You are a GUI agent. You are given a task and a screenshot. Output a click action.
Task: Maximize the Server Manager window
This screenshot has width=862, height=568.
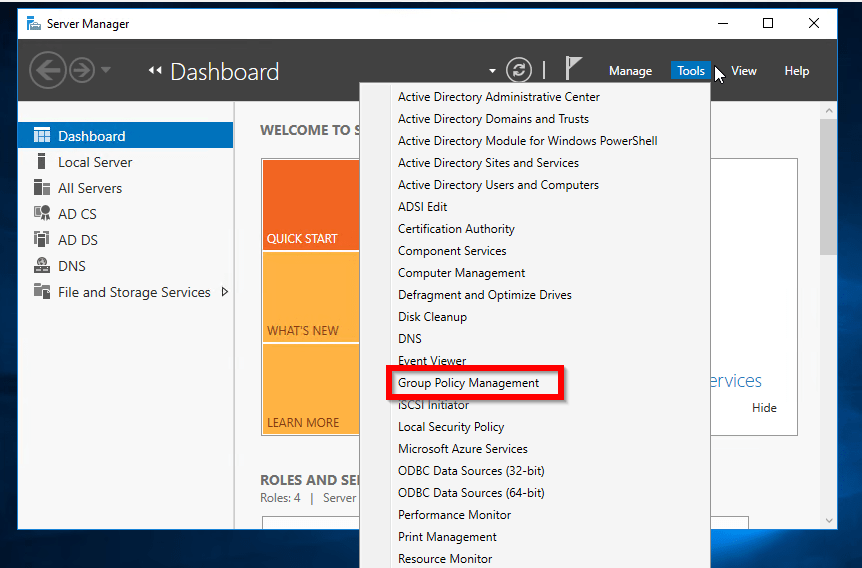pyautogui.click(x=768, y=23)
